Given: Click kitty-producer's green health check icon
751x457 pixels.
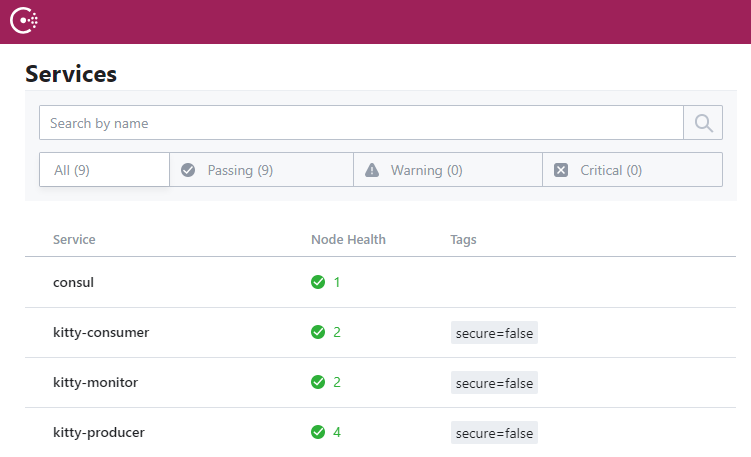Looking at the screenshot, I should (318, 432).
